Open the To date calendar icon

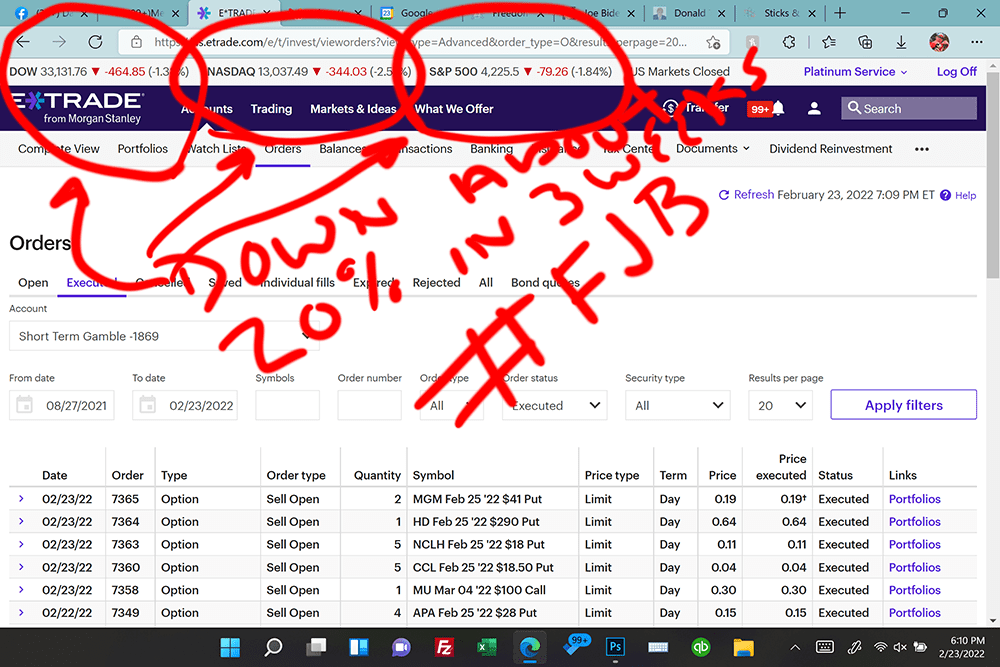147,405
